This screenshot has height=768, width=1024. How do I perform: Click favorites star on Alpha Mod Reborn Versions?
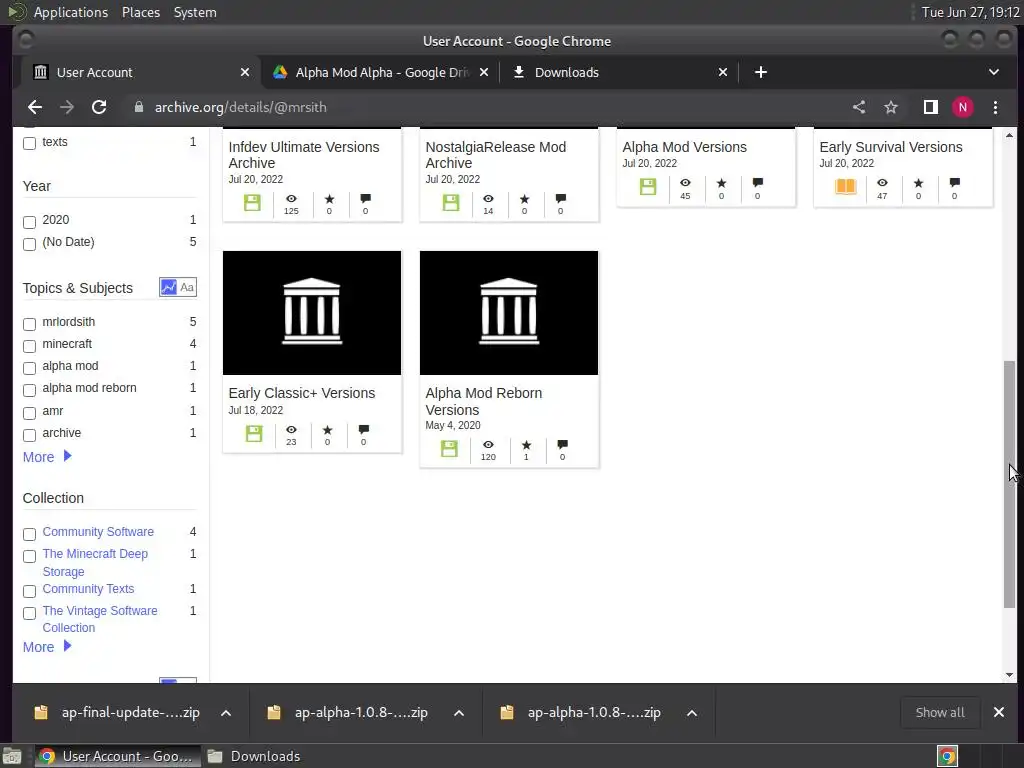(x=526, y=445)
